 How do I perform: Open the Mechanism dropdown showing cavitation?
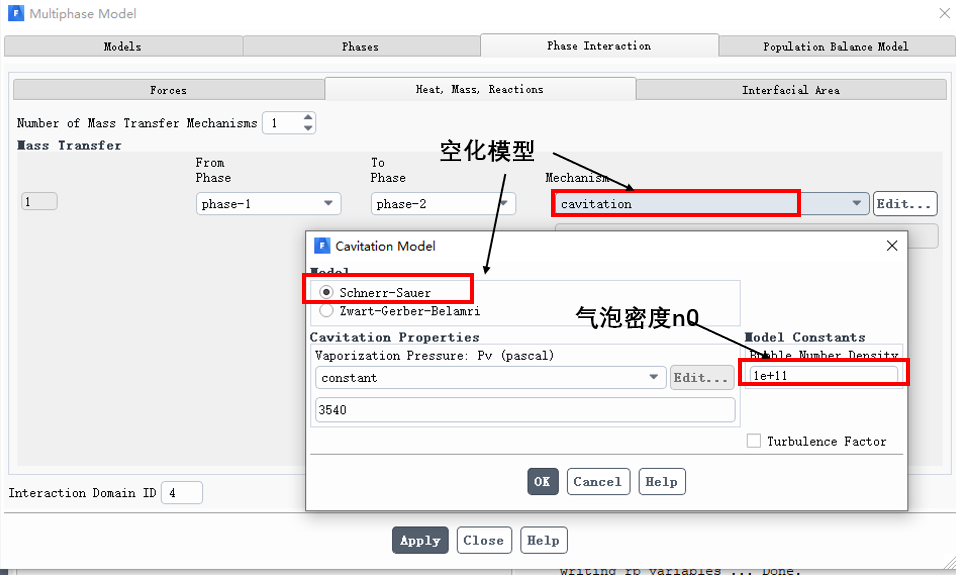[711, 203]
